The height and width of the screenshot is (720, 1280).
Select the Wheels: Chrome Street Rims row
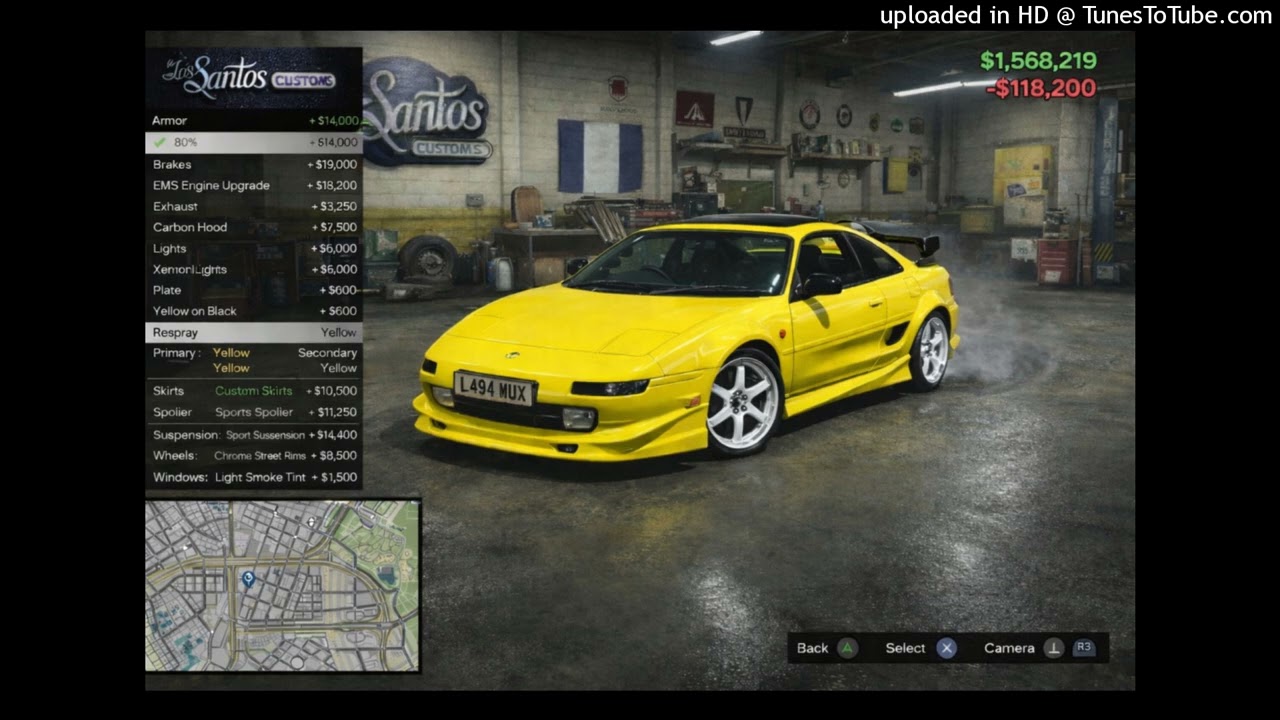point(254,456)
